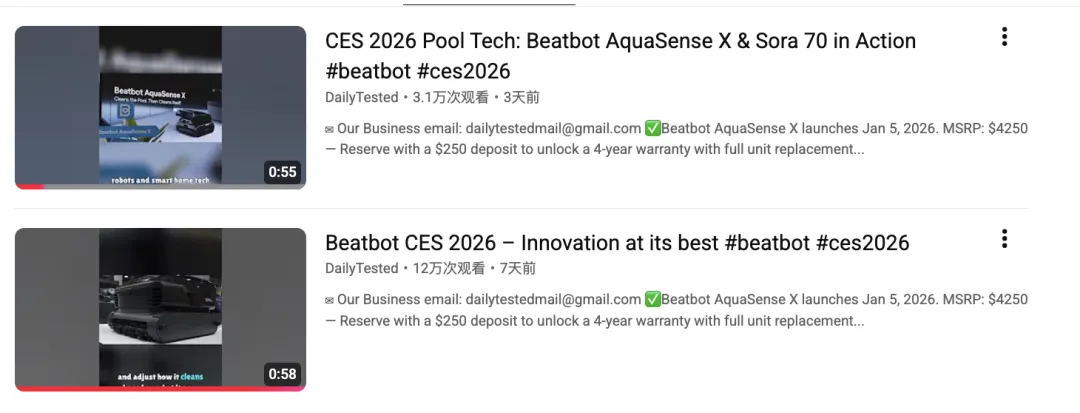Open more options menu for Innovation at its best video
This screenshot has width=1080, height=413.
[x=1004, y=239]
